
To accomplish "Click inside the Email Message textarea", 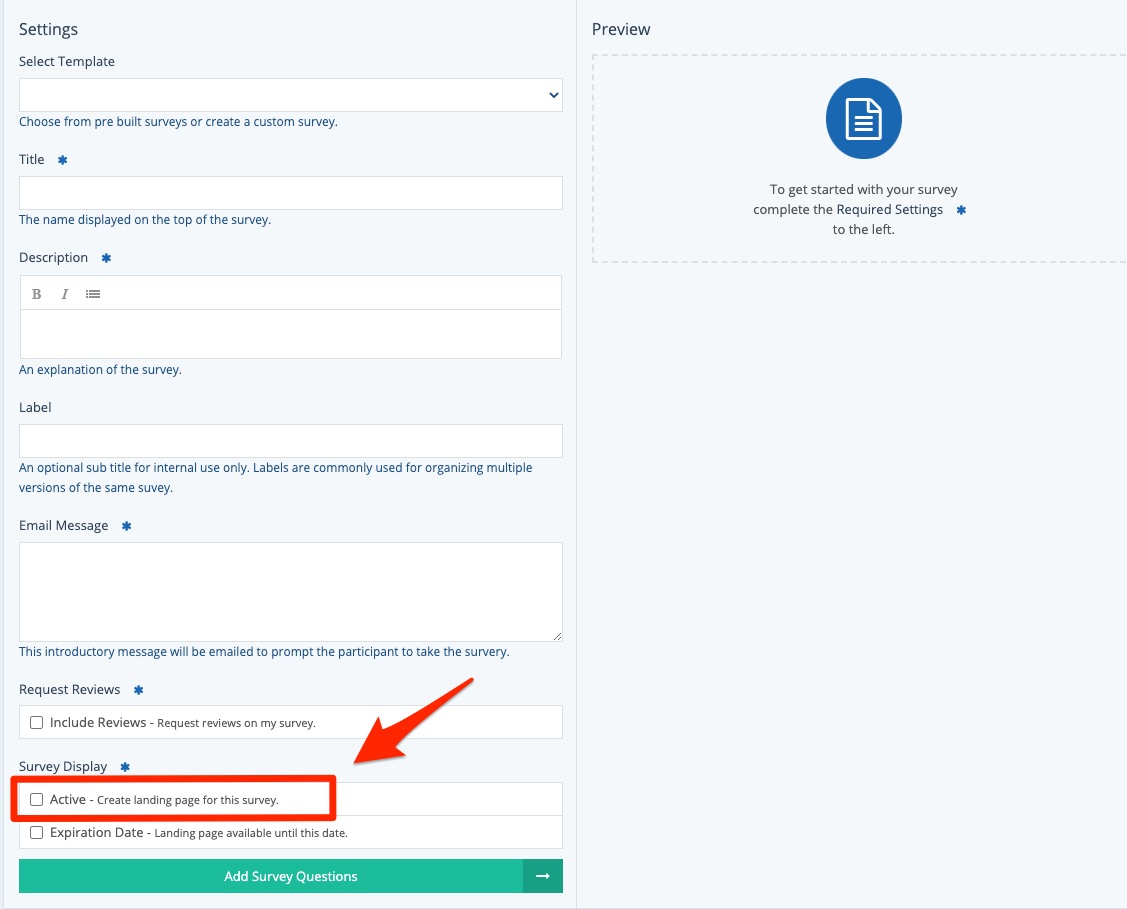I will coord(290,591).
